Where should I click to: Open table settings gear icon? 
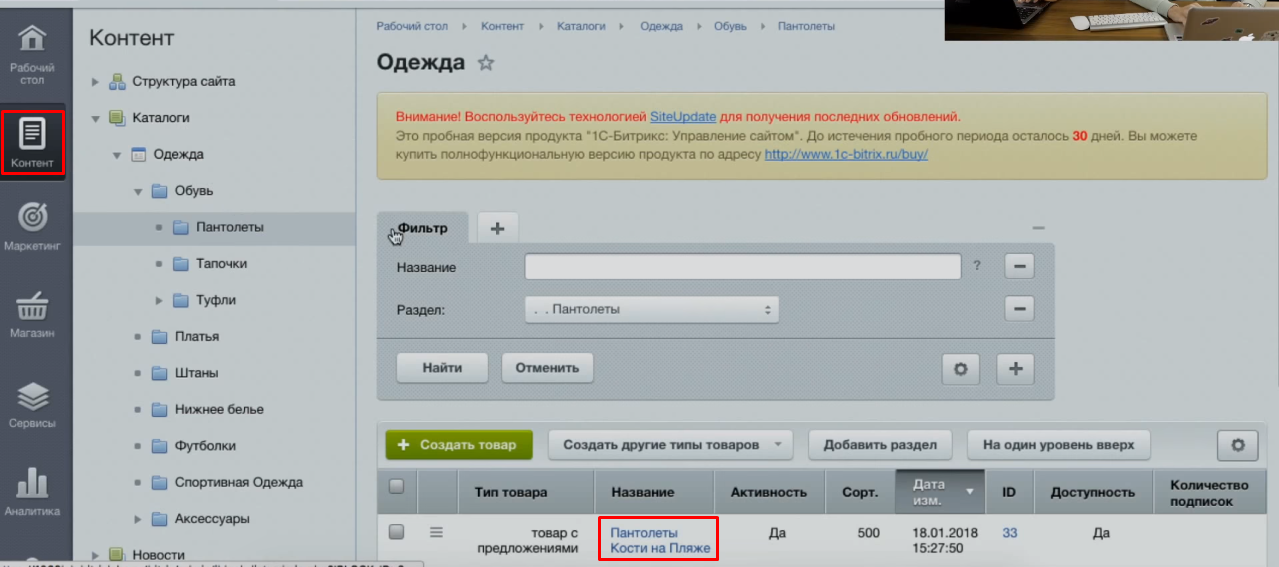click(1237, 445)
